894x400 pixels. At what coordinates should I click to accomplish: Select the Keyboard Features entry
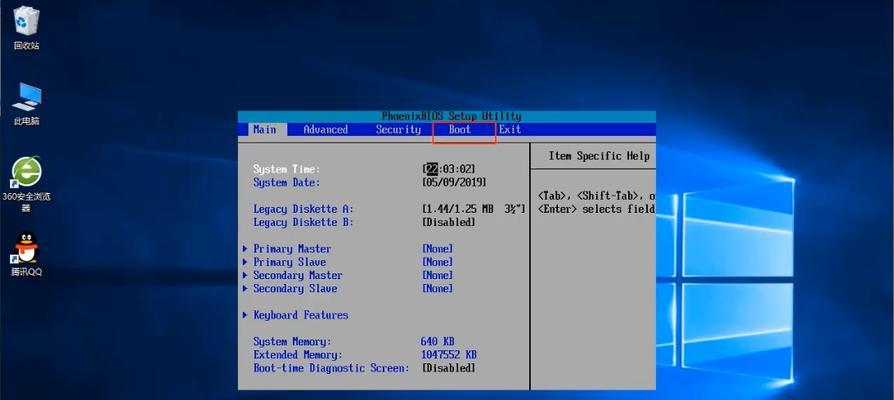coord(300,315)
